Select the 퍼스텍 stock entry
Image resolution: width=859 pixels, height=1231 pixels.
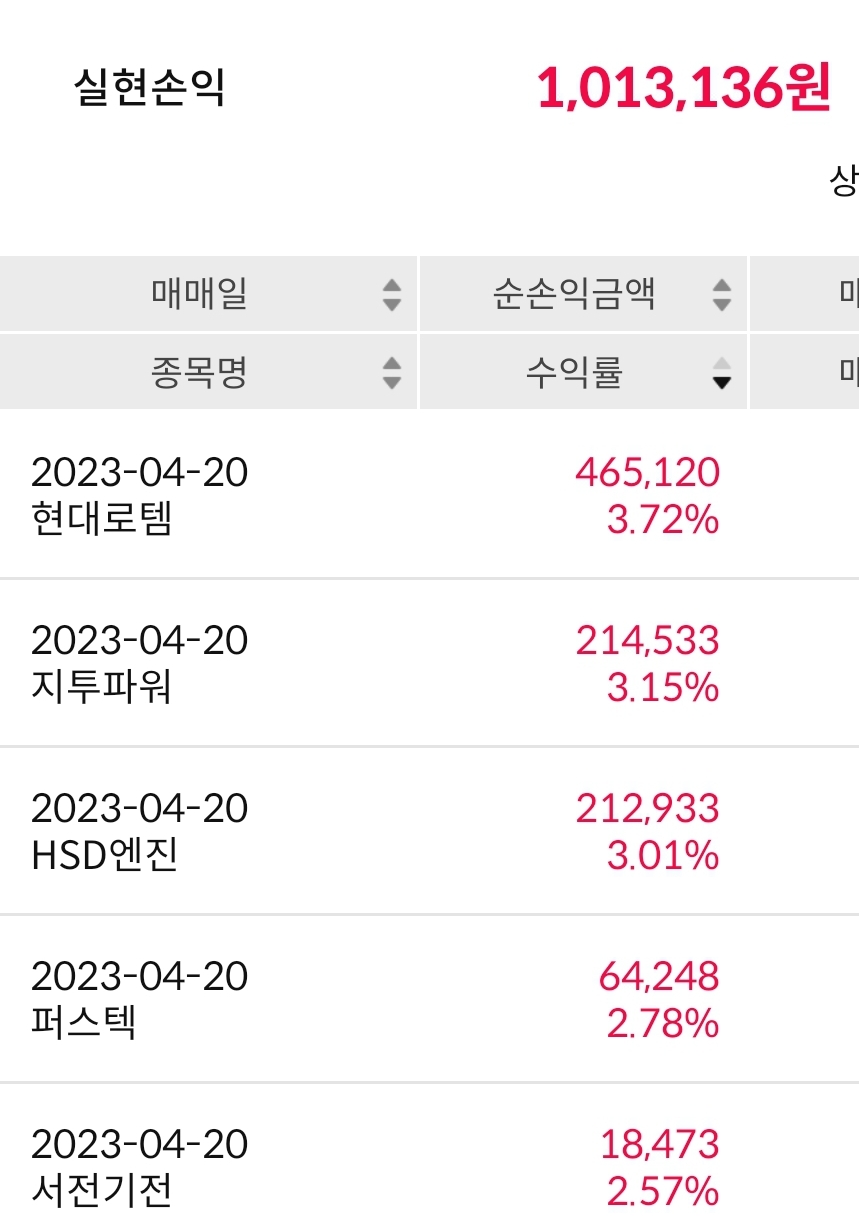point(85,1024)
